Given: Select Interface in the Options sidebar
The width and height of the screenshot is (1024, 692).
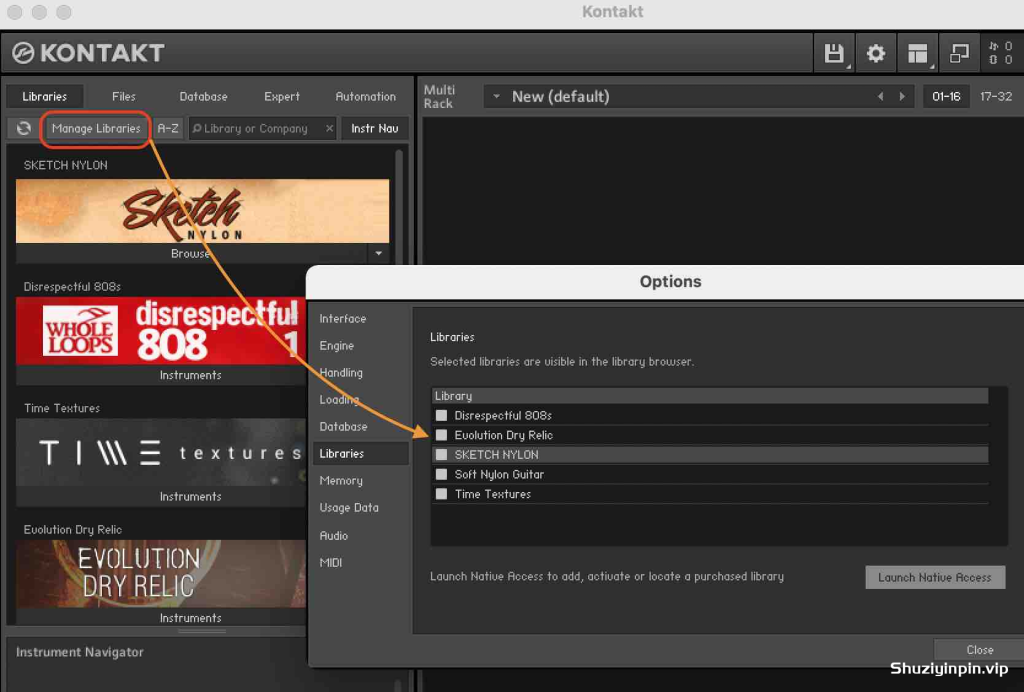Looking at the screenshot, I should coord(342,319).
